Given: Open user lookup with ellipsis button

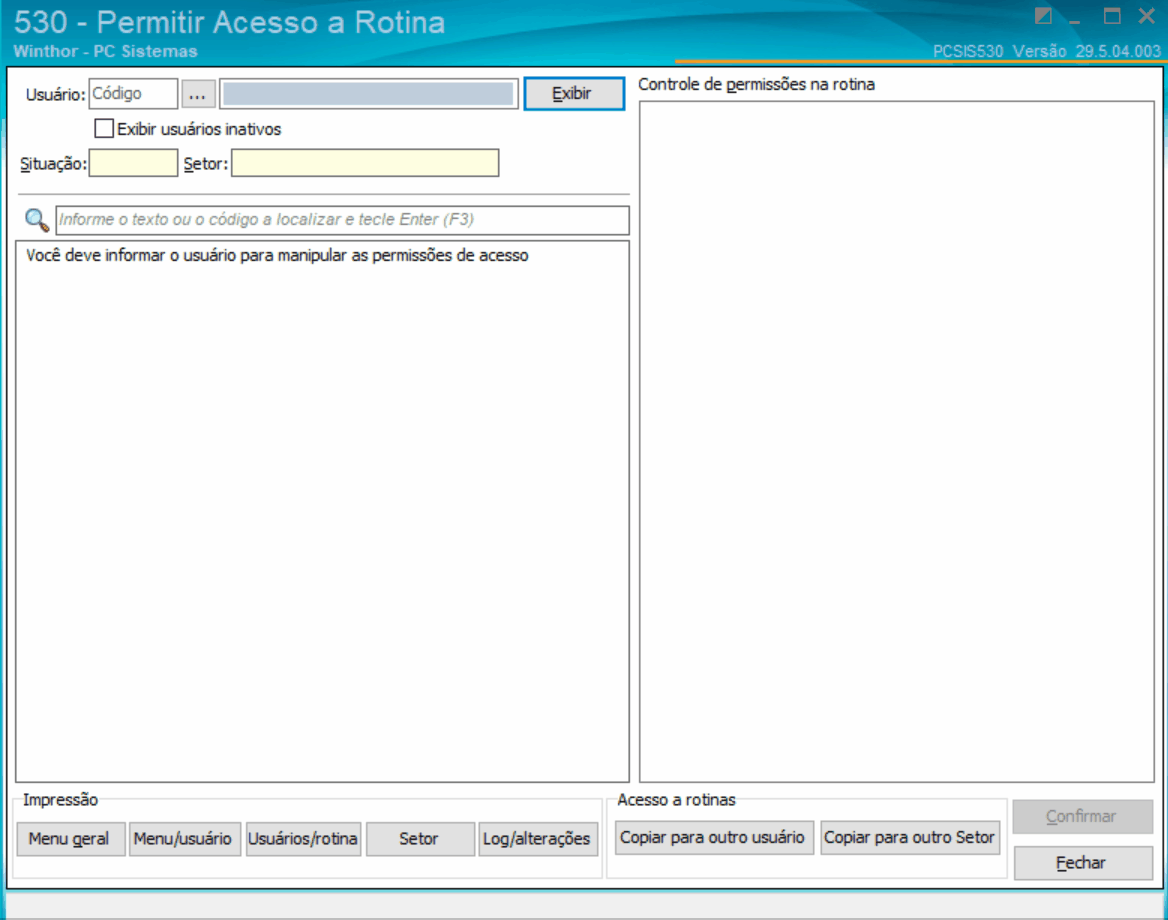Looking at the screenshot, I should coord(198,95).
